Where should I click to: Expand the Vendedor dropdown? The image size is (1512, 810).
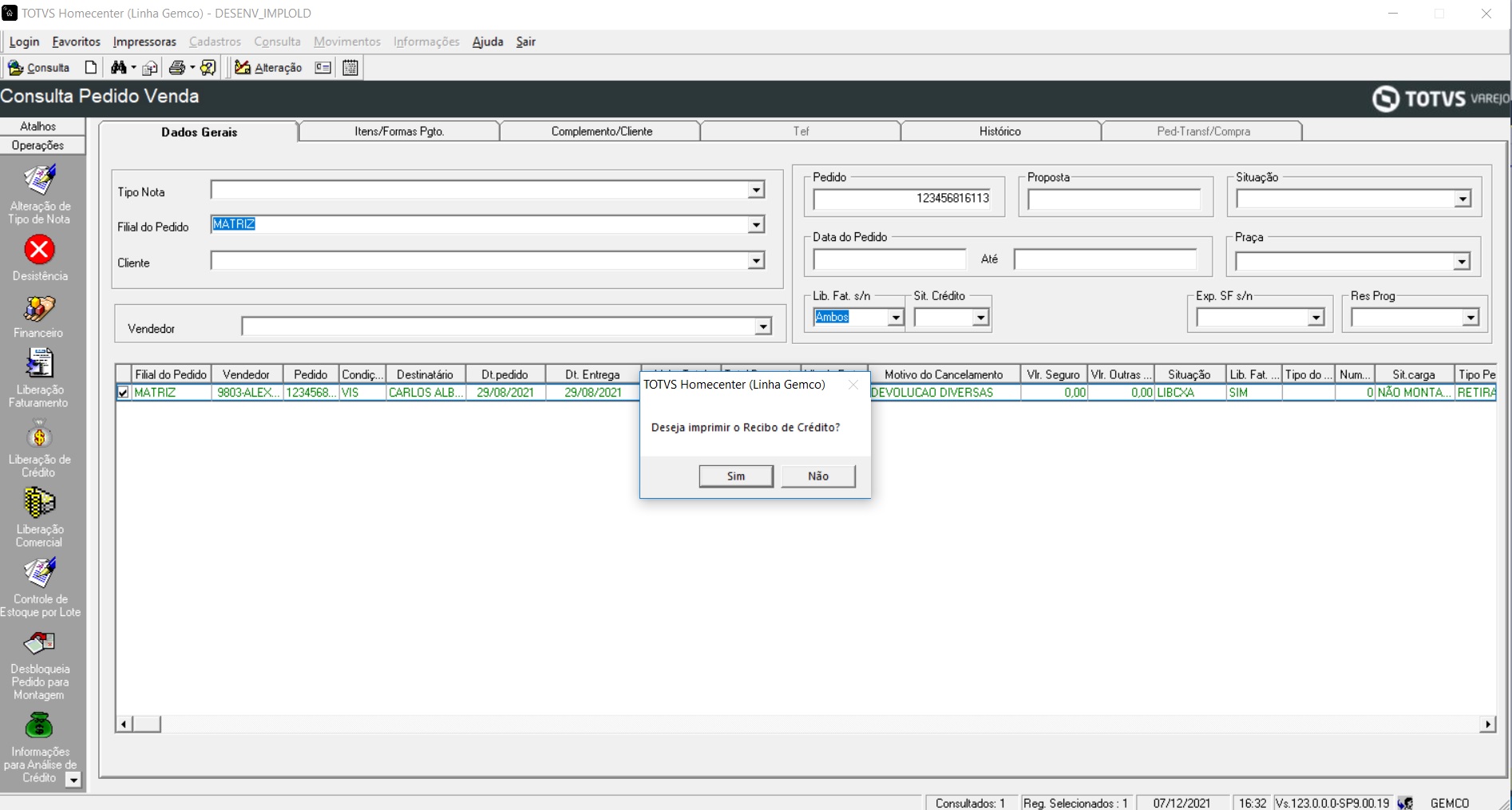pos(763,326)
